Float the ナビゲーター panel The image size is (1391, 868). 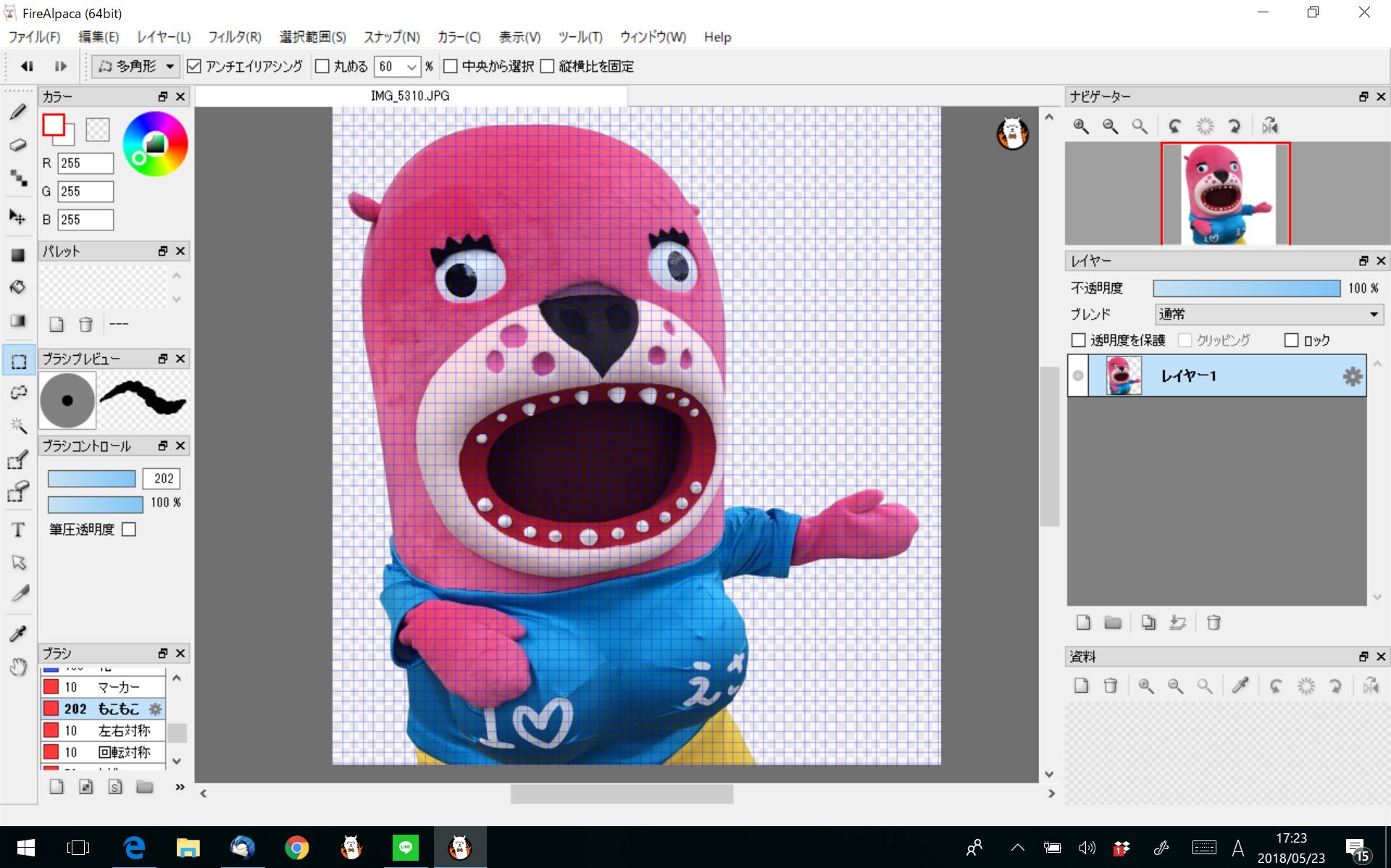(1363, 96)
